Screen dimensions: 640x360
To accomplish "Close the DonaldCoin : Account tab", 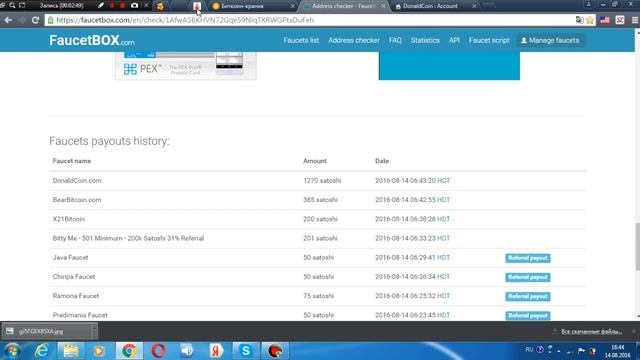I will pyautogui.click(x=474, y=6).
